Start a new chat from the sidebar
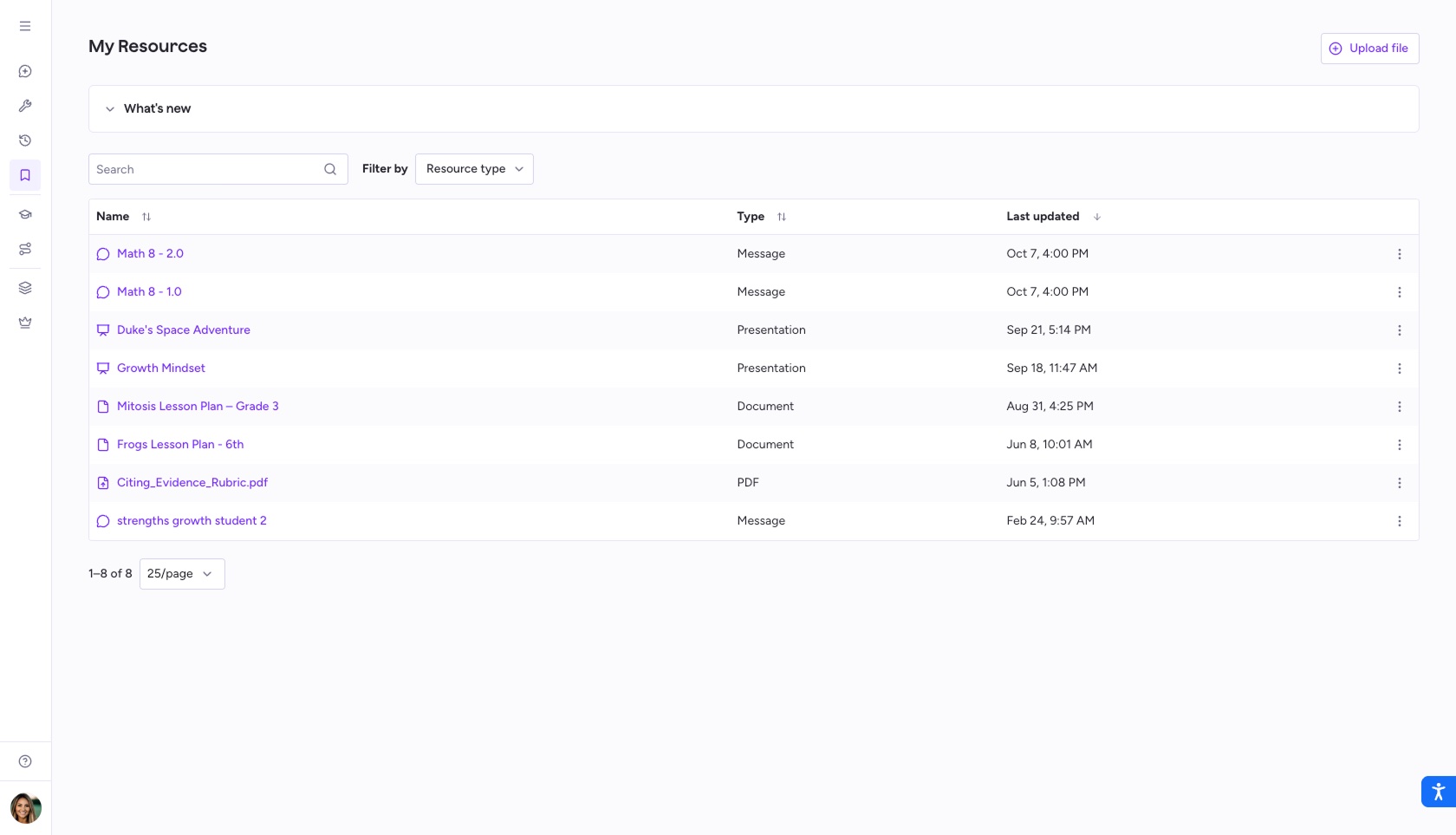Screen dimensions: 1456x835 click(25, 71)
